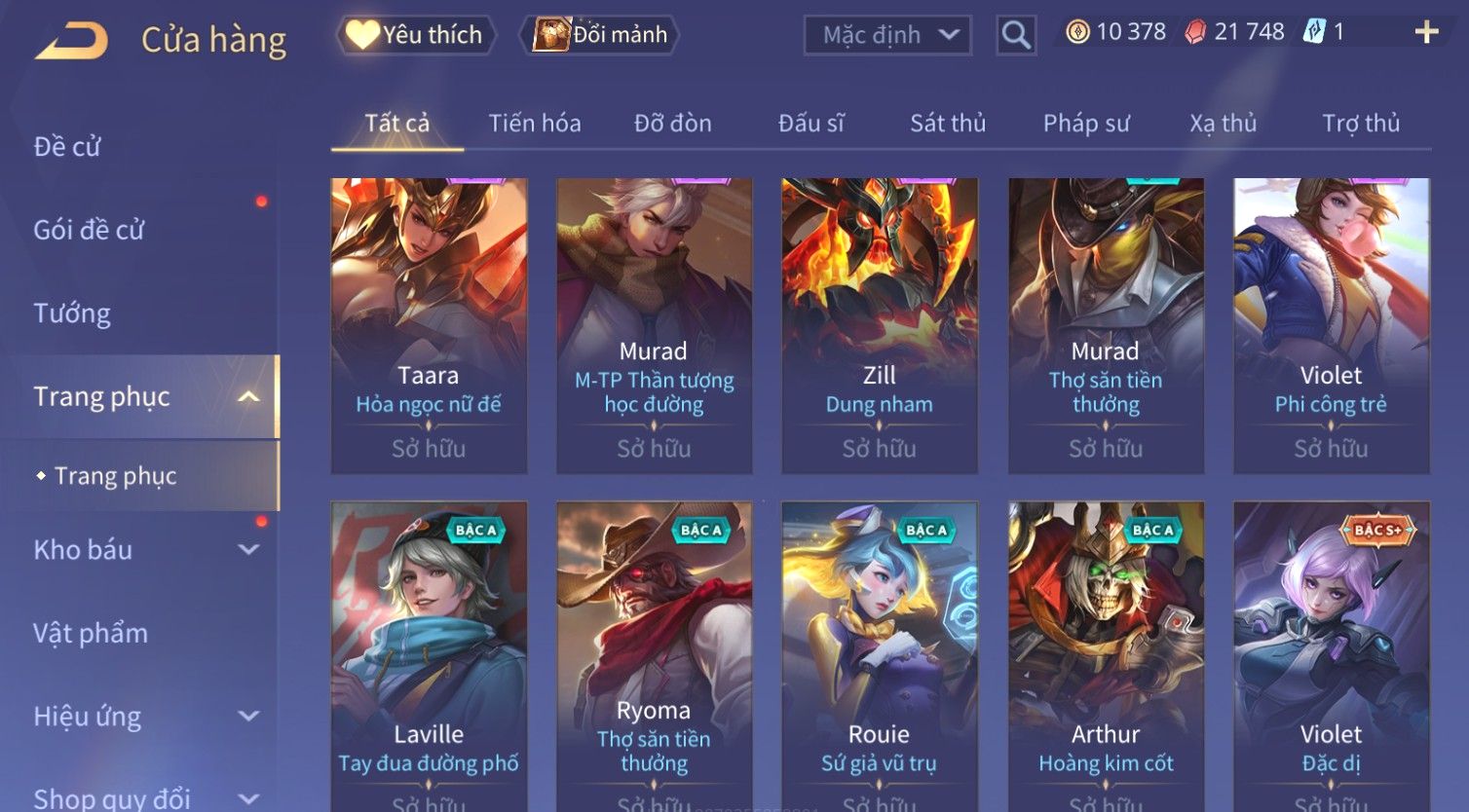Open the Mặc định sort dropdown

(x=887, y=35)
